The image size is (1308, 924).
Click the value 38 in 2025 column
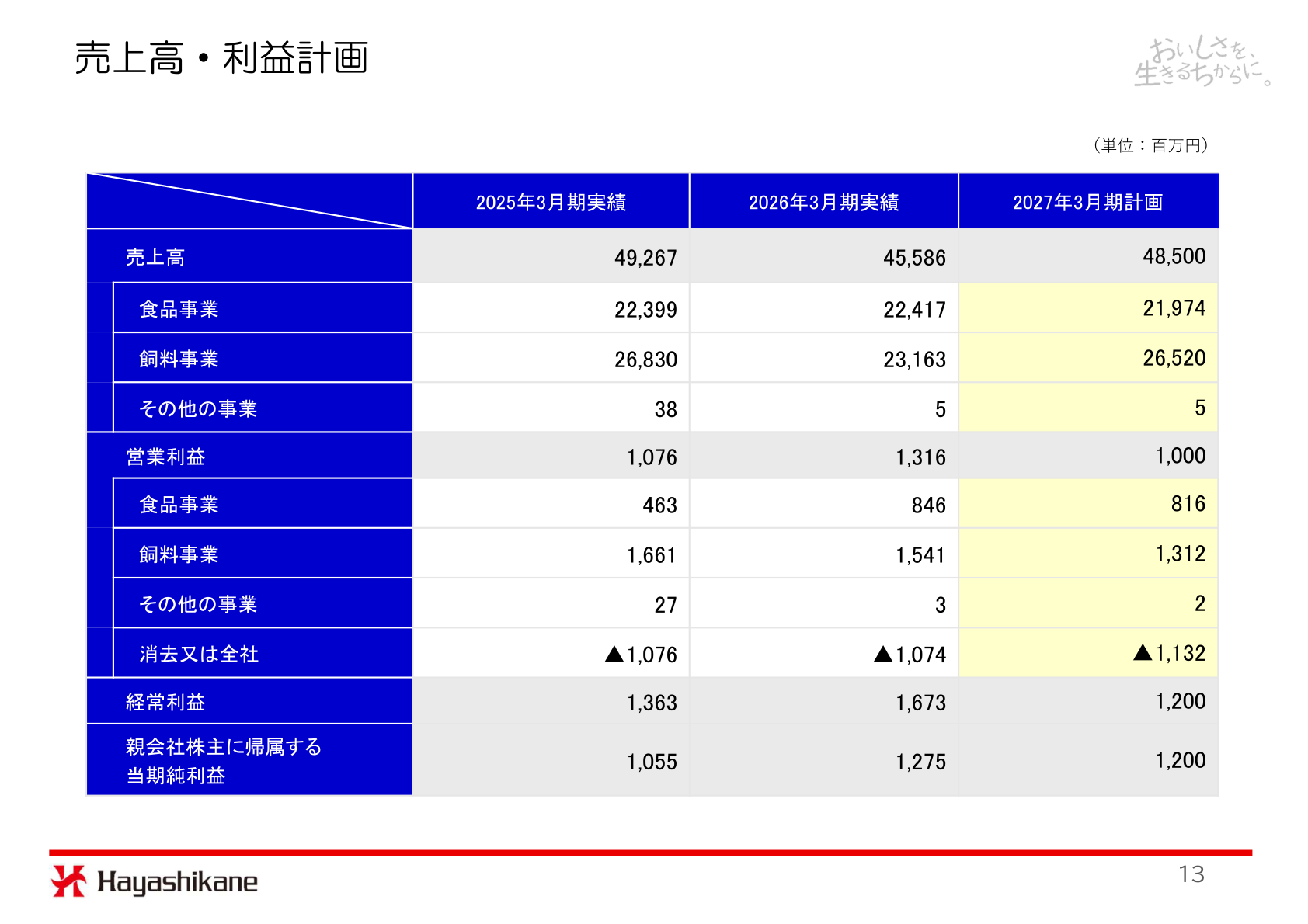(666, 409)
